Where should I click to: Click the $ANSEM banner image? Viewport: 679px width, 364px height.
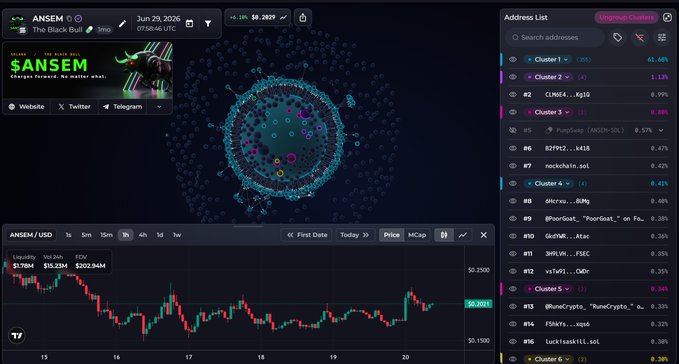click(88, 70)
